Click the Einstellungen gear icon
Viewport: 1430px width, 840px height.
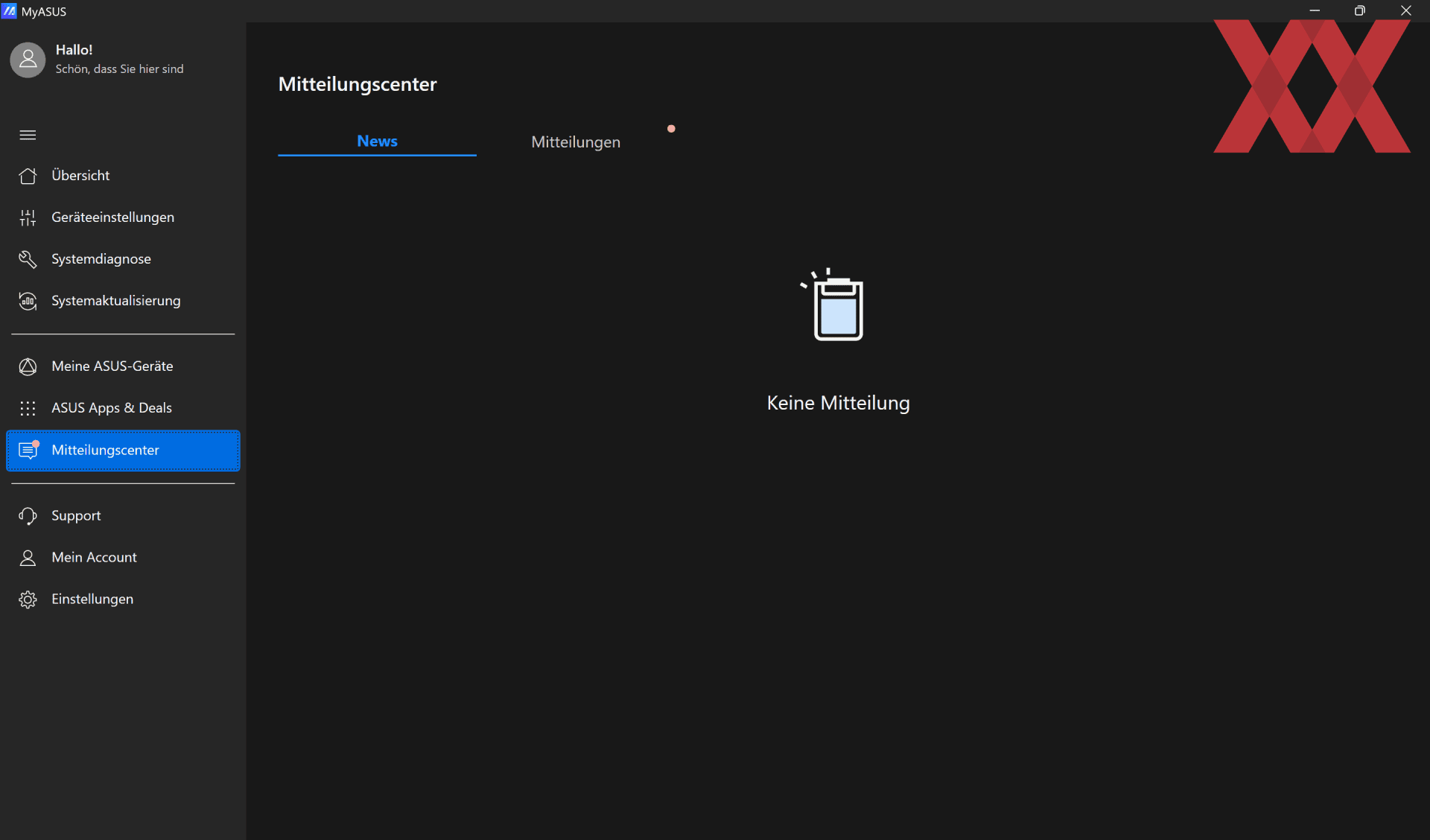[x=28, y=599]
